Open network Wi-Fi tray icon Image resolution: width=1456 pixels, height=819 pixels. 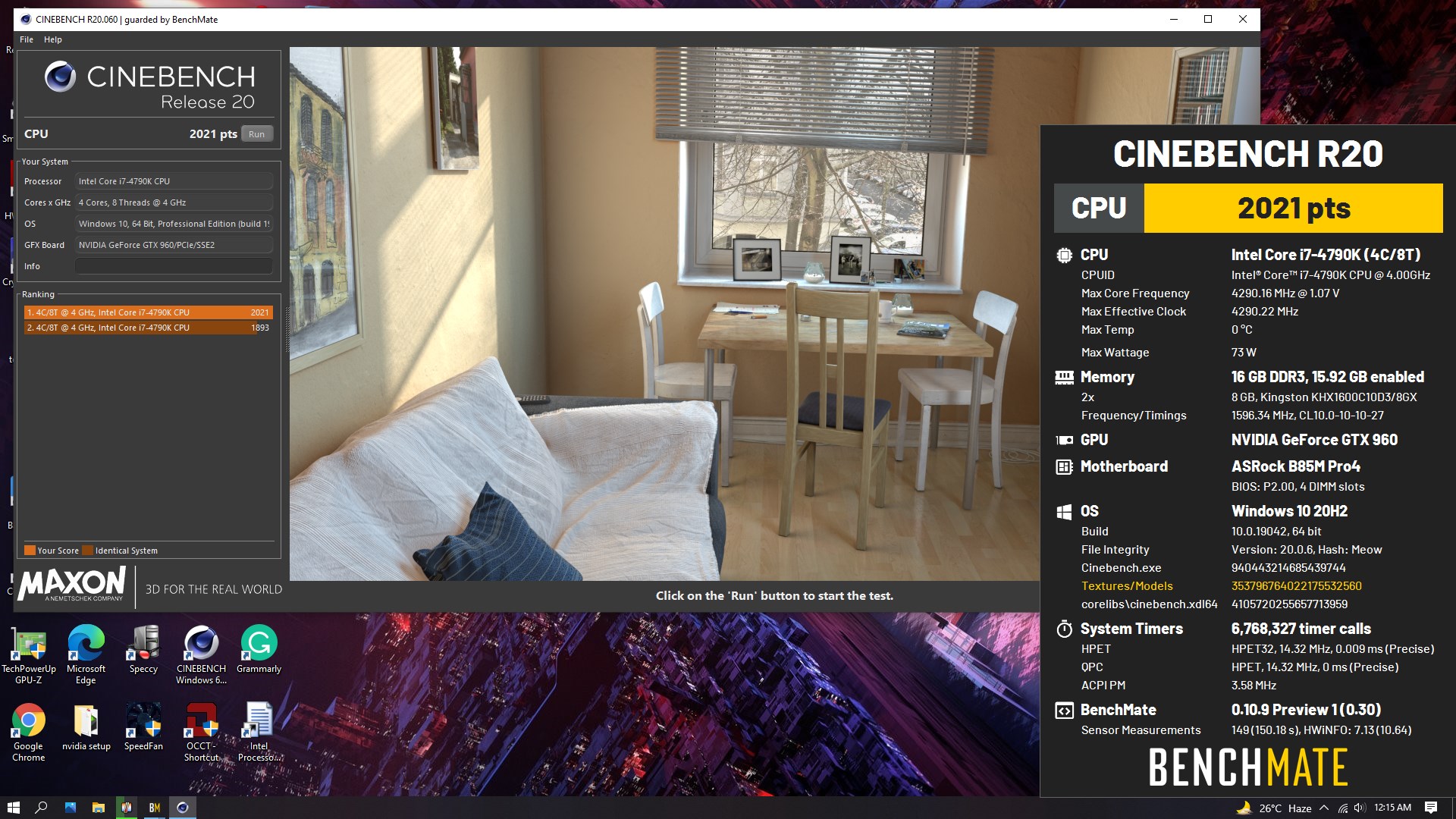click(1343, 808)
